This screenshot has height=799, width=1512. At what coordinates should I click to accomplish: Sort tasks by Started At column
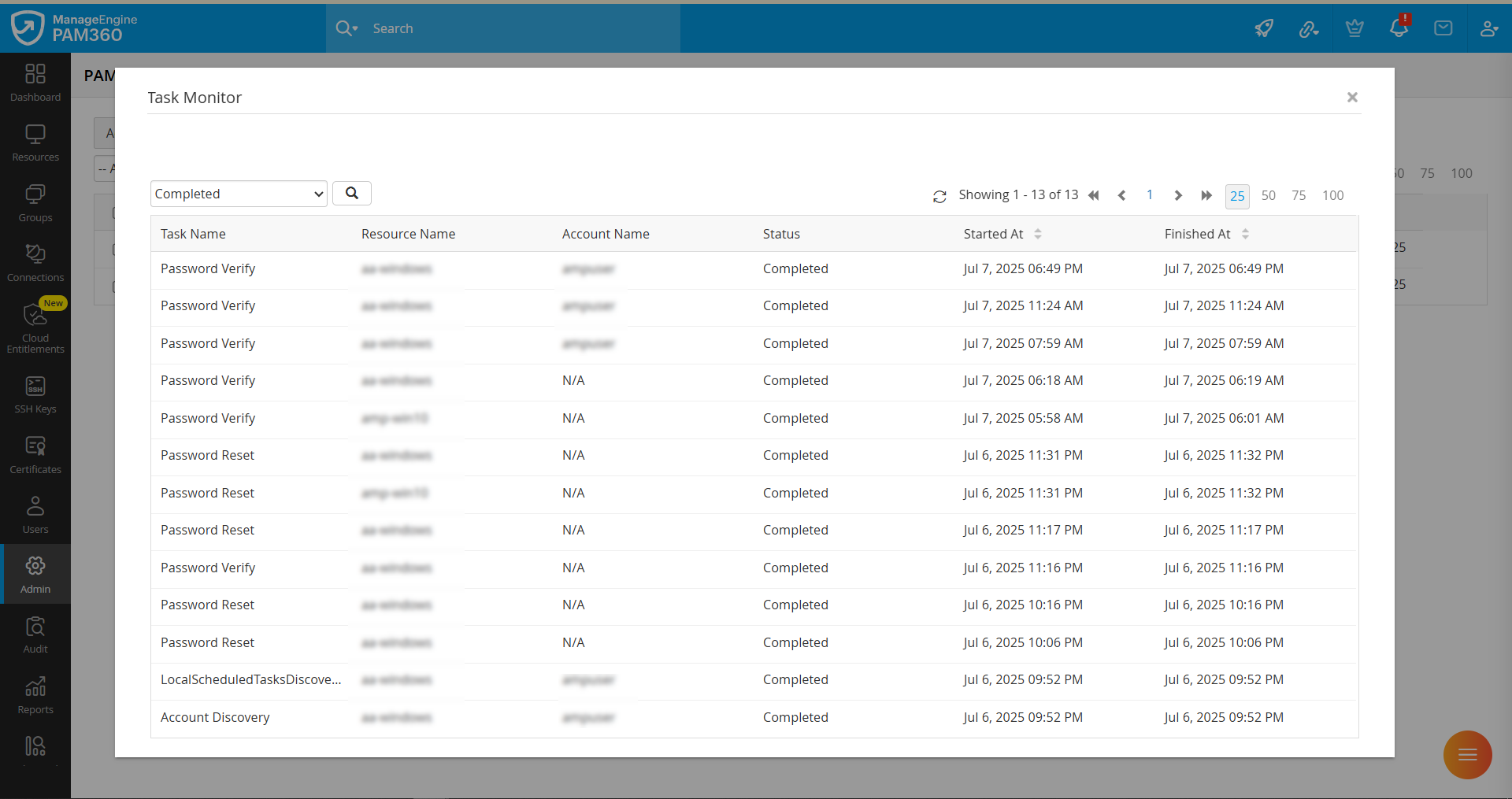click(1038, 233)
